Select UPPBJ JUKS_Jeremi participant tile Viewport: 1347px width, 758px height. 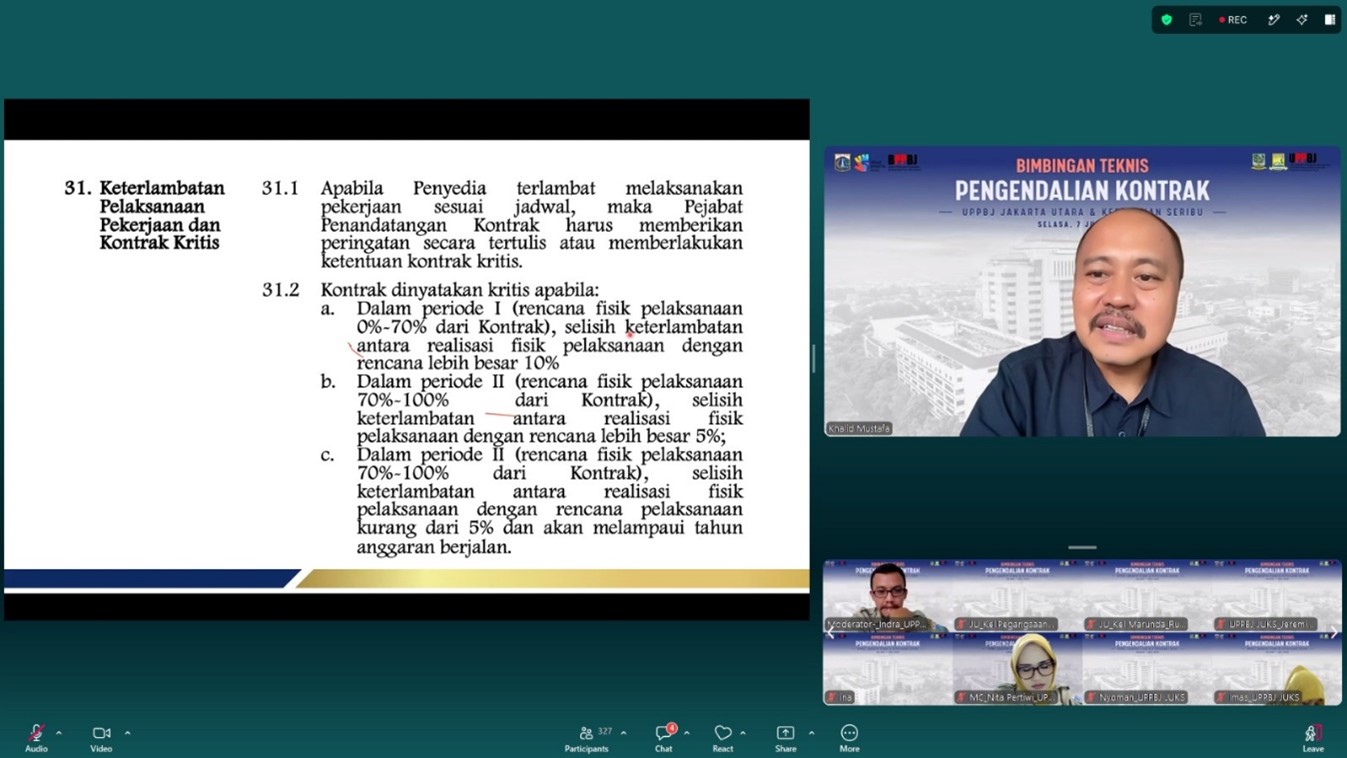(1277, 596)
